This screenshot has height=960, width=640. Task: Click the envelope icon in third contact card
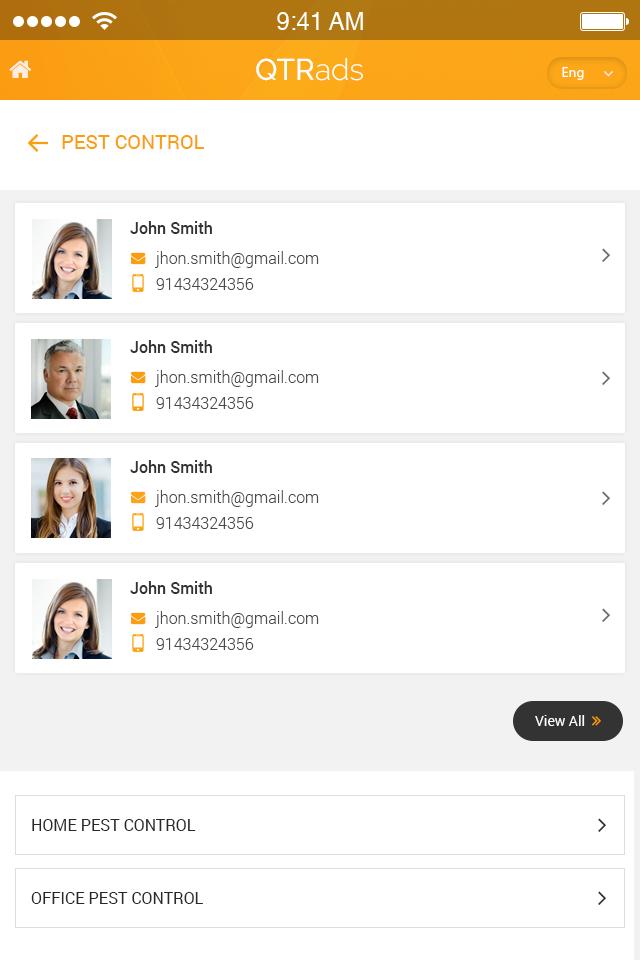138,498
